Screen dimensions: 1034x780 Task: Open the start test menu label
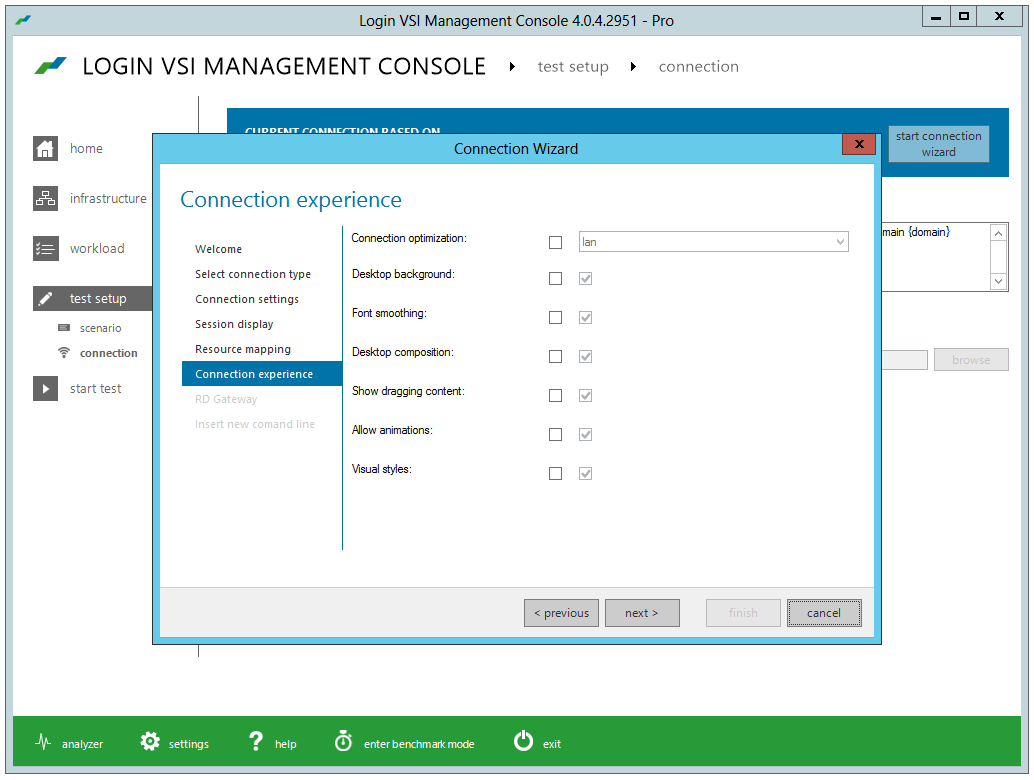pyautogui.click(x=96, y=388)
